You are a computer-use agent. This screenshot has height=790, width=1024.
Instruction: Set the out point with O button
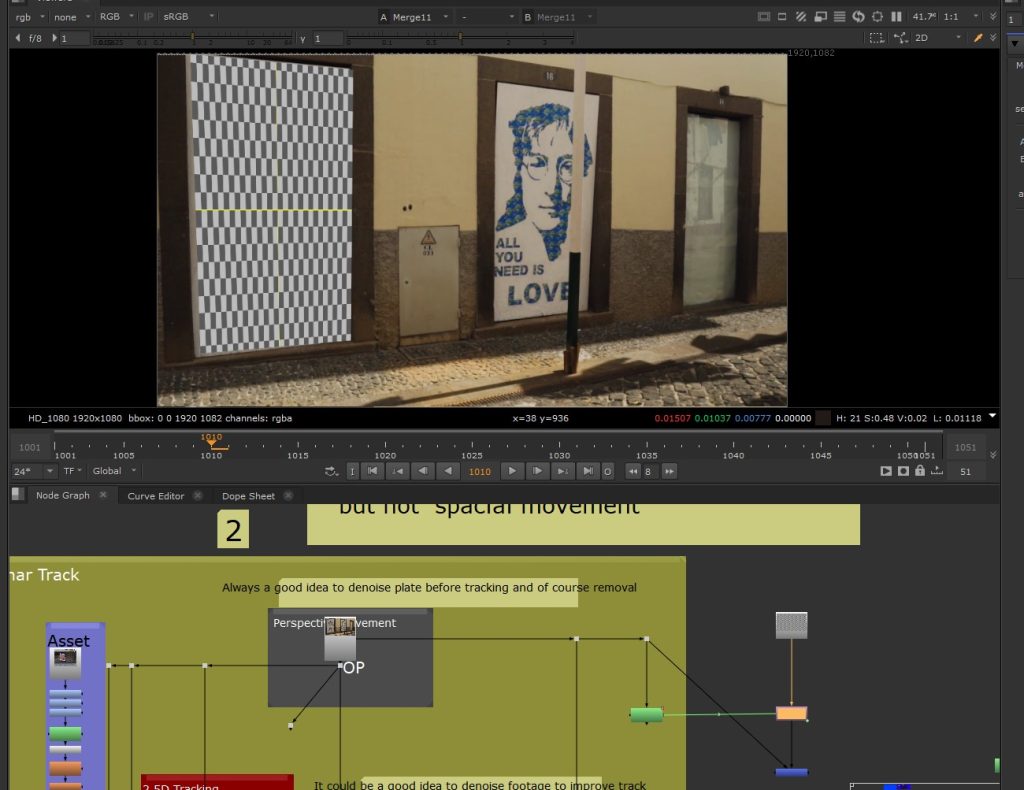click(x=607, y=471)
